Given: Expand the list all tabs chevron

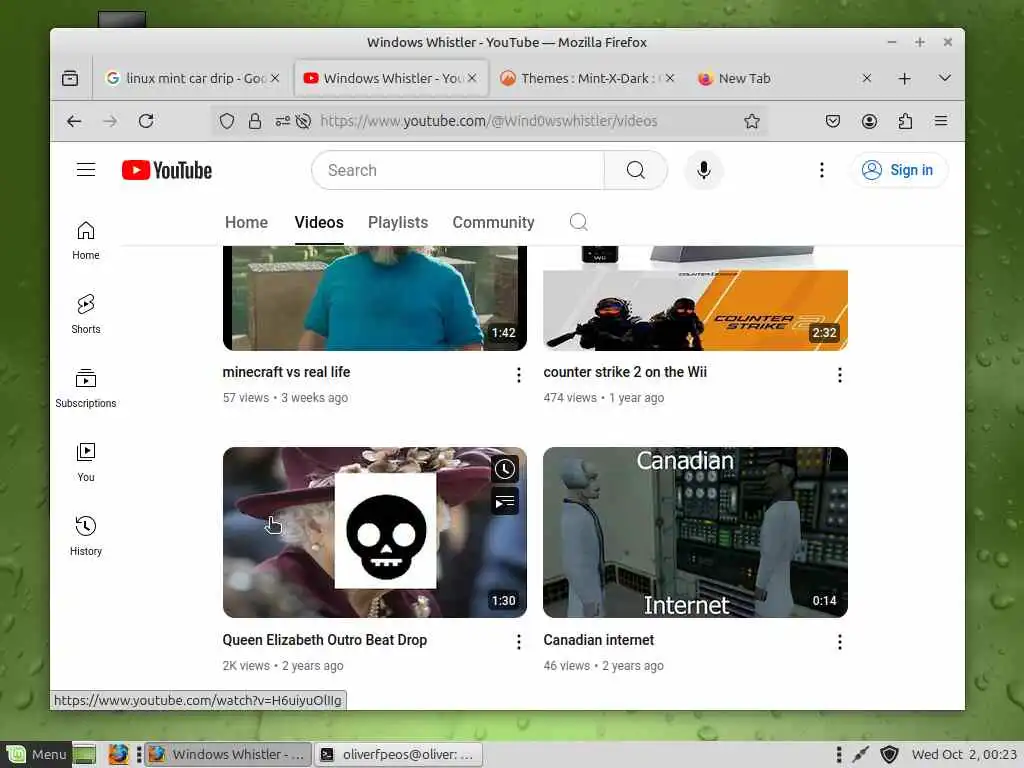Looking at the screenshot, I should point(944,78).
